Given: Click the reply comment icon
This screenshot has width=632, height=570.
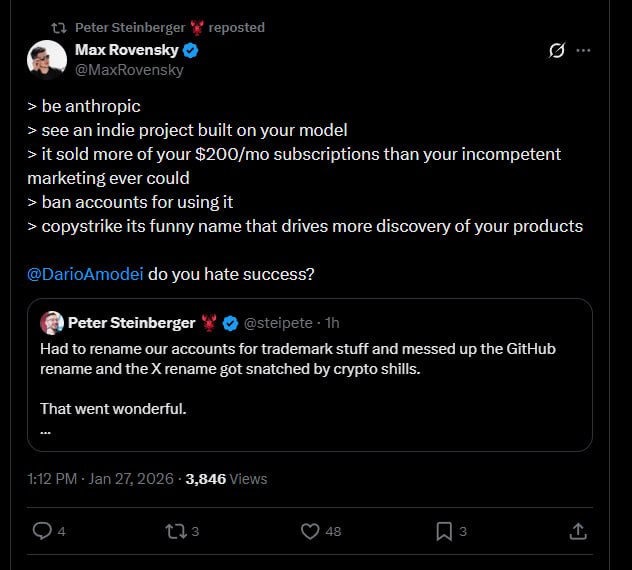Looking at the screenshot, I should pyautogui.click(x=42, y=531).
